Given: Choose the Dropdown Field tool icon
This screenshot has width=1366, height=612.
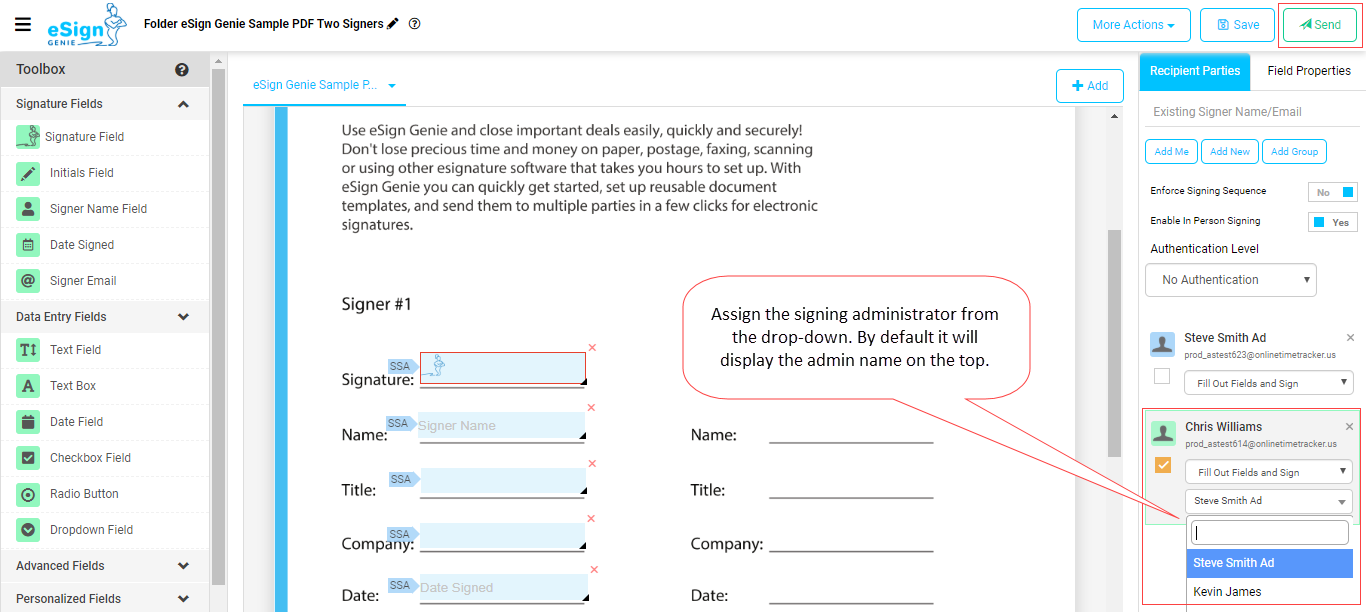Looking at the screenshot, I should click(x=28, y=530).
